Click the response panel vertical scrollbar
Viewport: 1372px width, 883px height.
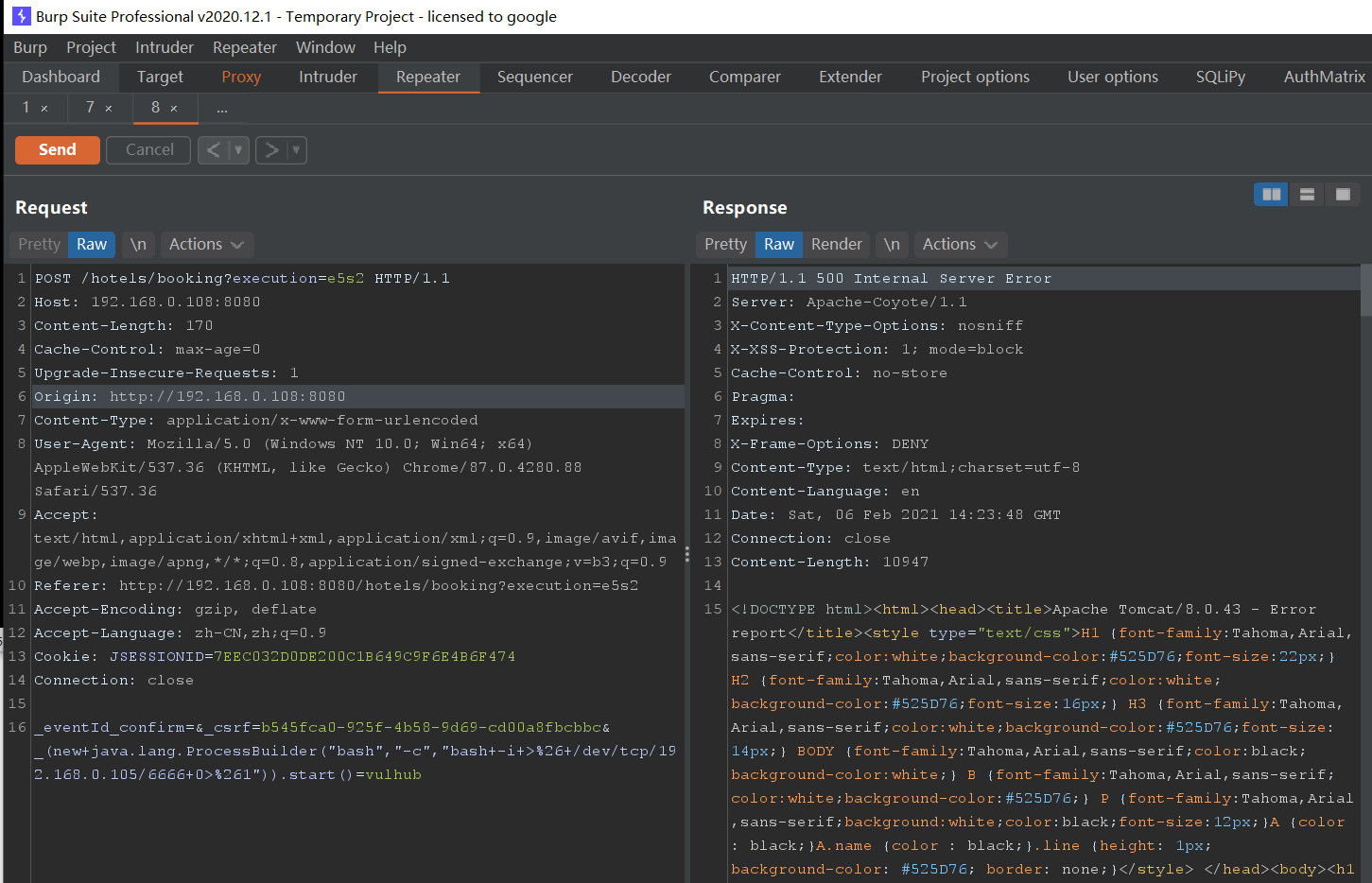pyautogui.click(x=1365, y=289)
